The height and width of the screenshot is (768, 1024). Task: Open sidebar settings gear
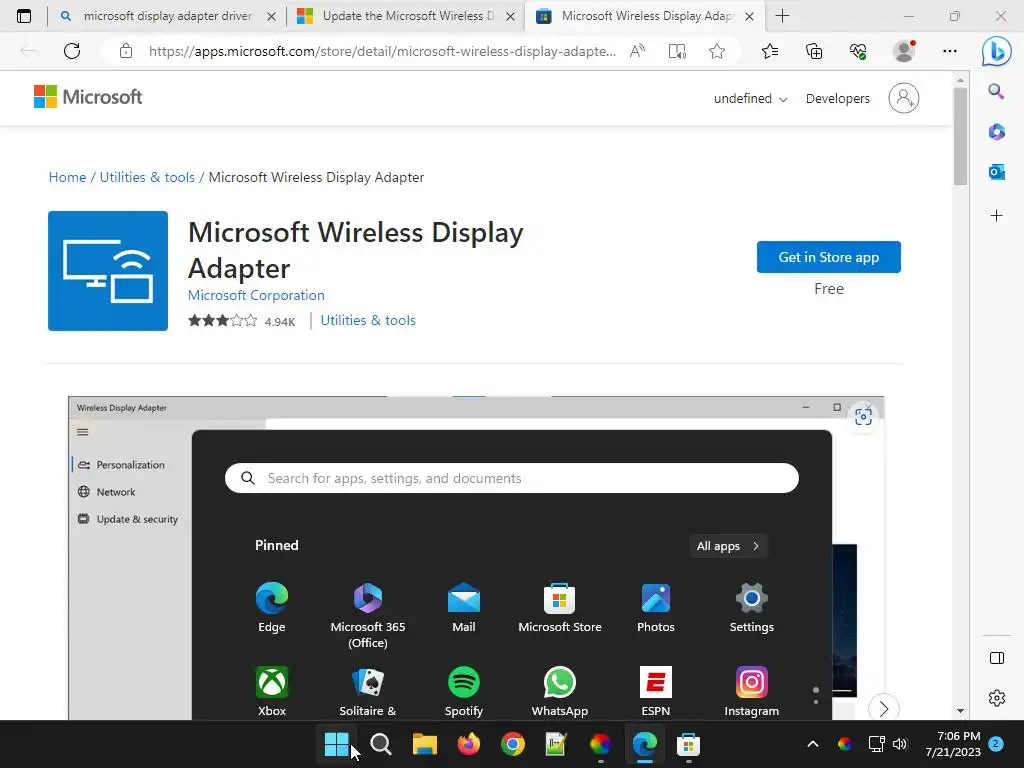tap(997, 698)
